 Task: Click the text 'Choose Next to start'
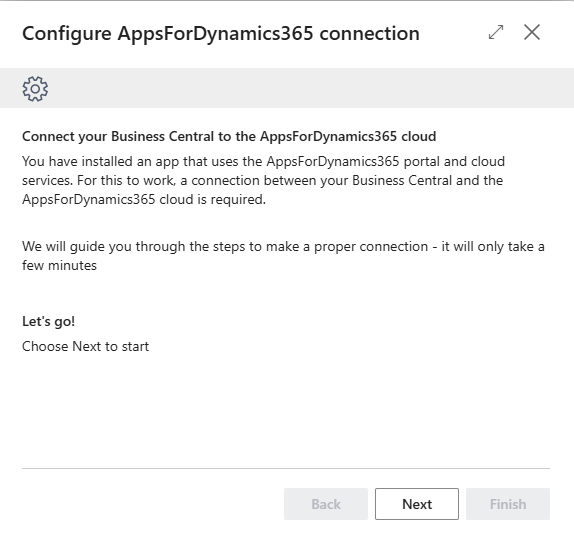85,346
